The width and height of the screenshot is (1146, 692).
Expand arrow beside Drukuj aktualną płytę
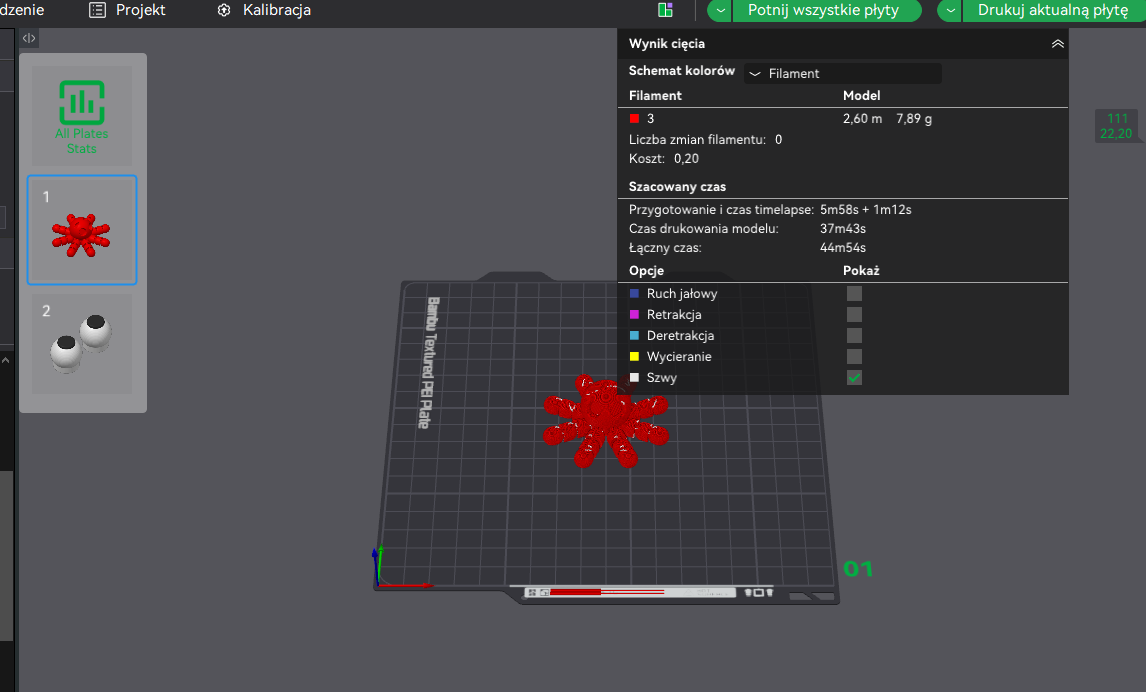pos(950,11)
